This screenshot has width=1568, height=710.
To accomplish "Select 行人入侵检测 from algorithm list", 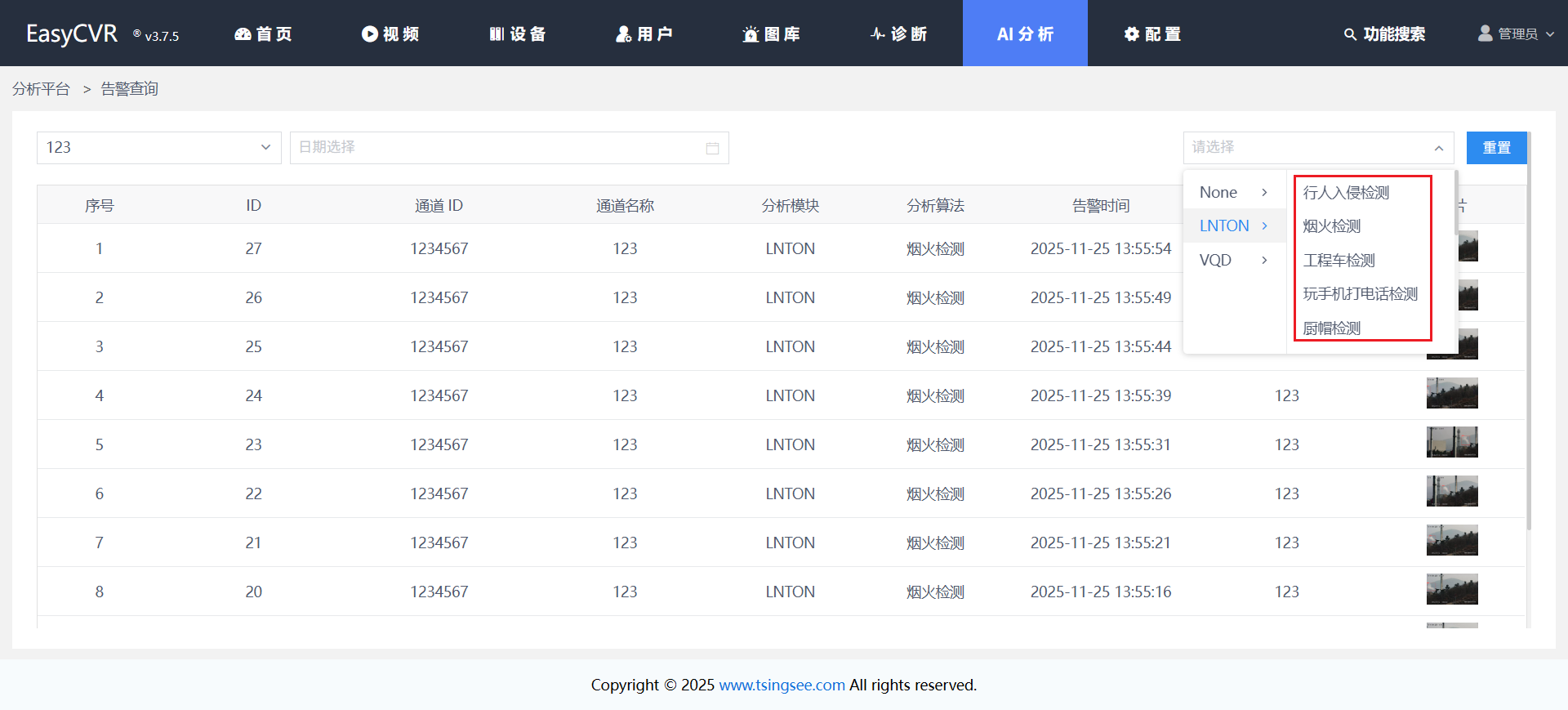I will point(1346,193).
